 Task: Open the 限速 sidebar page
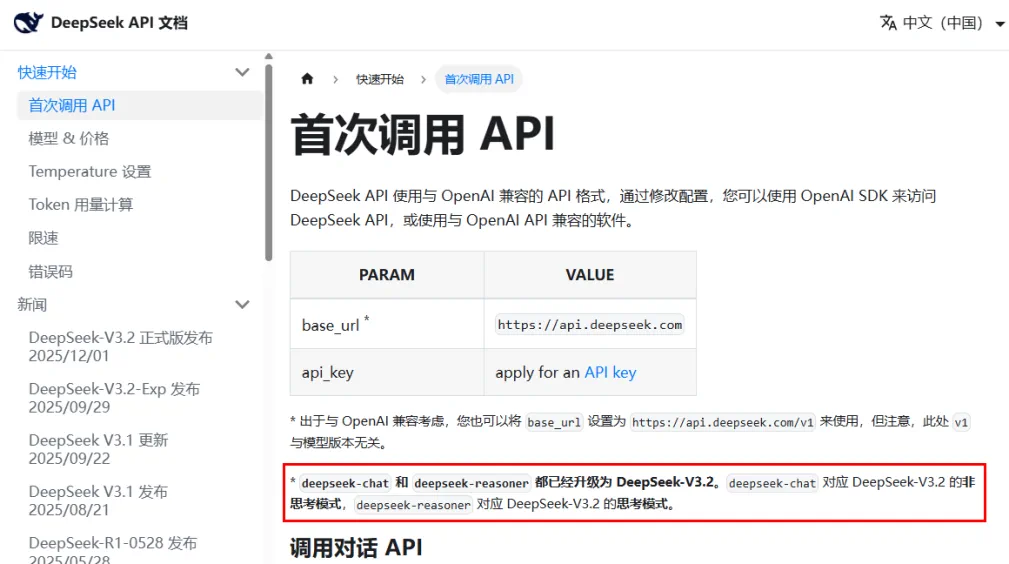[43, 238]
